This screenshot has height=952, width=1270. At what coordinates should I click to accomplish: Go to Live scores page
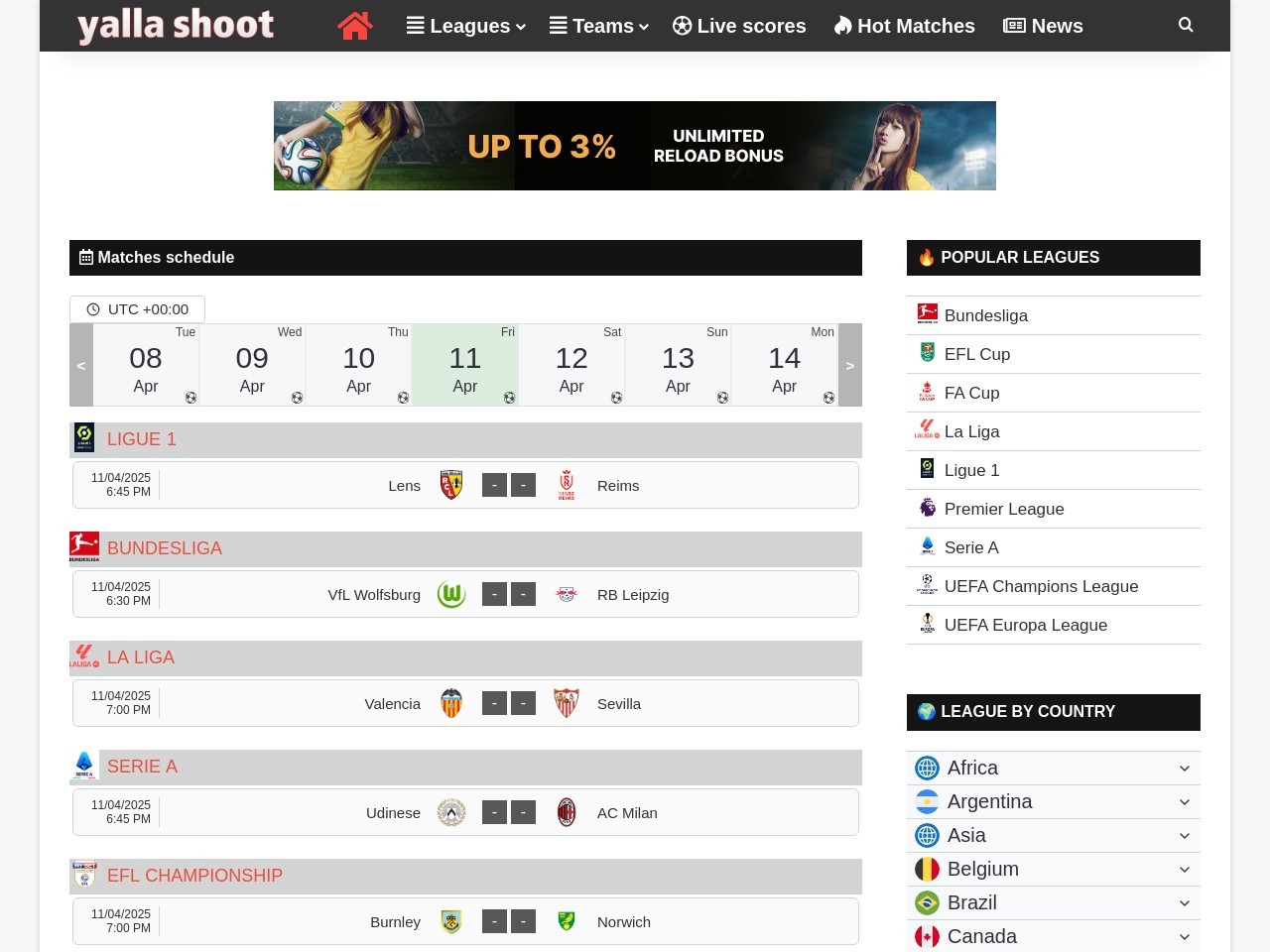click(x=739, y=26)
